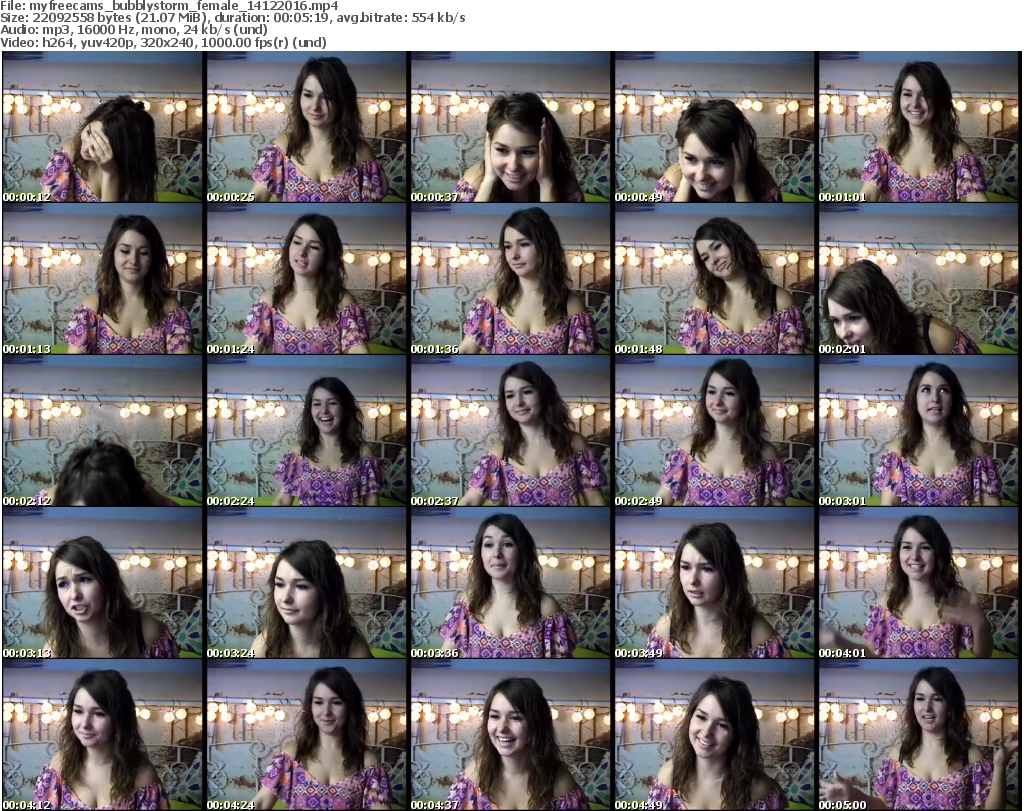The width and height of the screenshot is (1024, 811).
Task: Select the thumbnail frame at 00:01:01
Action: coord(919,127)
